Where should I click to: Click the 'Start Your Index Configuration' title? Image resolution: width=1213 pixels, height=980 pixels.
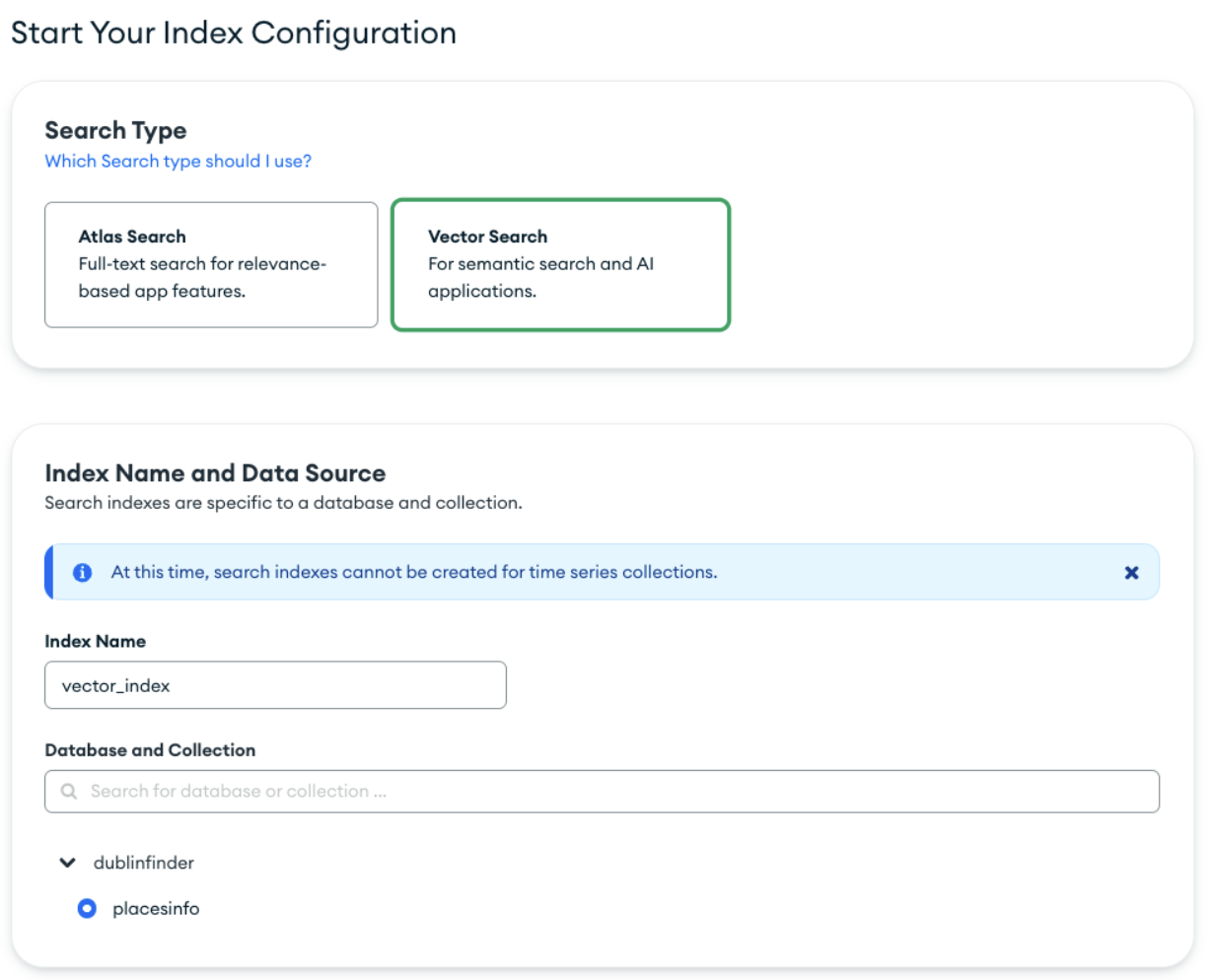pos(234,33)
